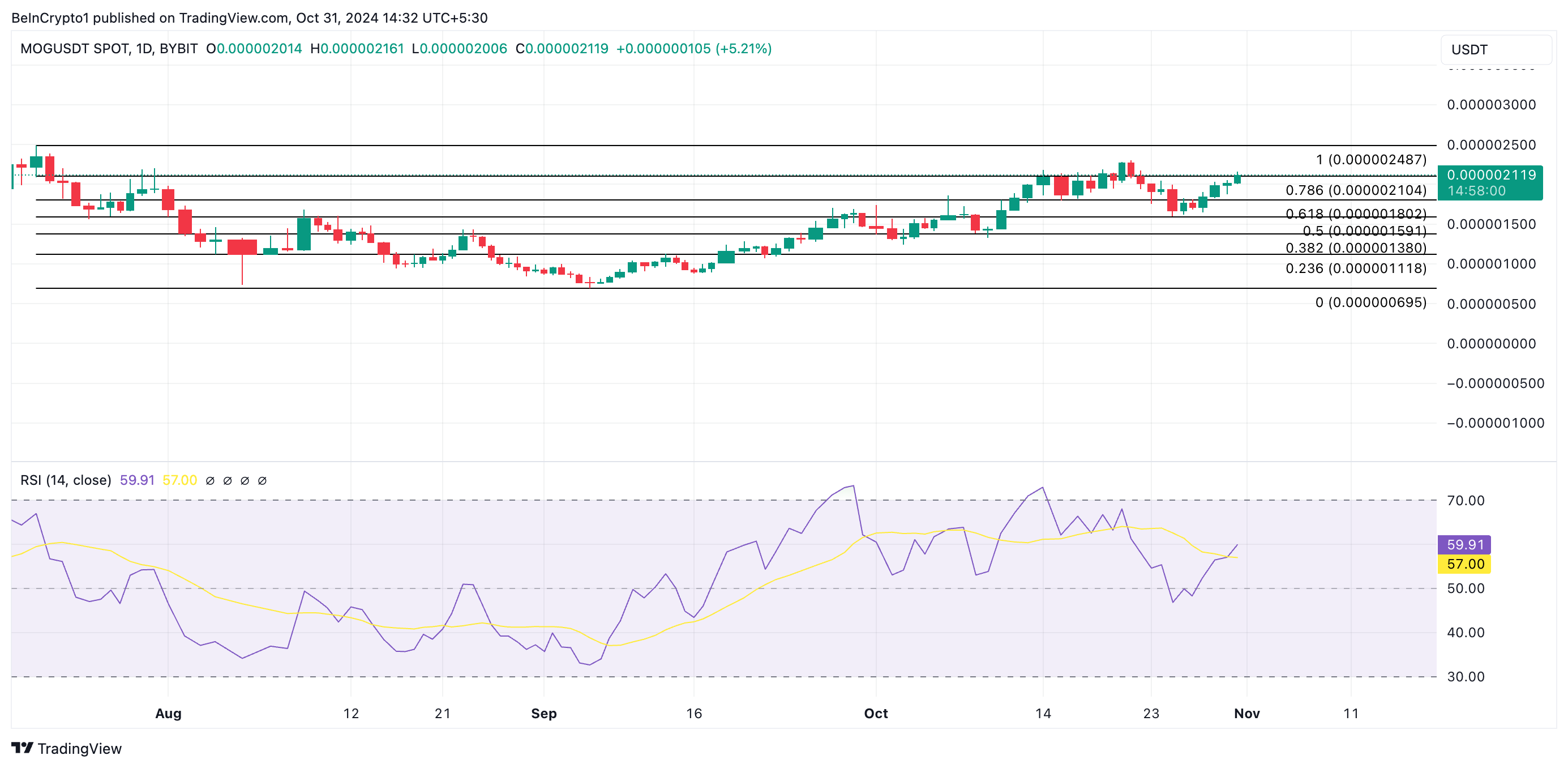The image size is (1568, 768).
Task: Click the 0.786 (0.000002104) Fibonacci label
Action: [1356, 190]
